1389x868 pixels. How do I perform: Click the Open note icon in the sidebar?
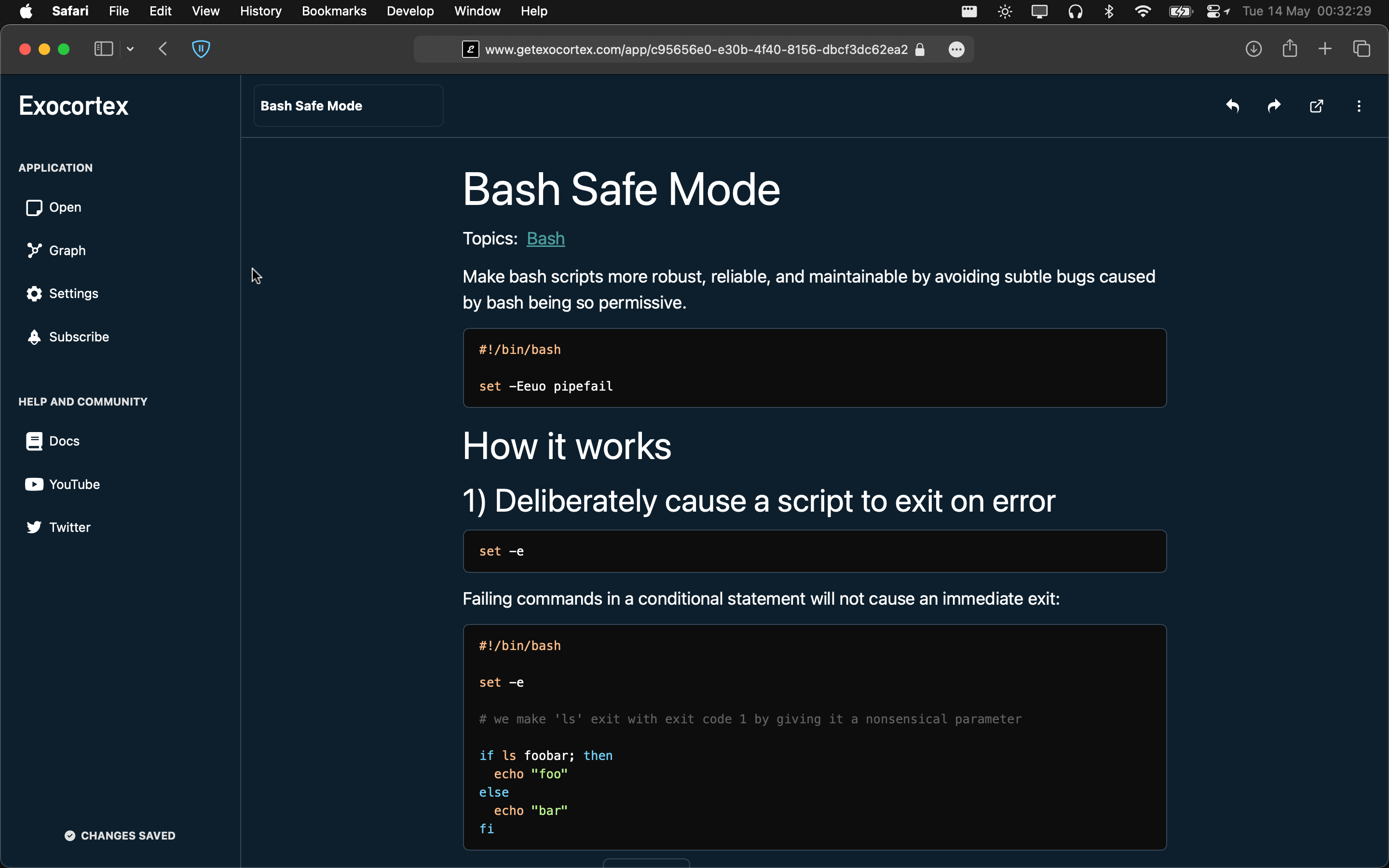[x=34, y=207]
